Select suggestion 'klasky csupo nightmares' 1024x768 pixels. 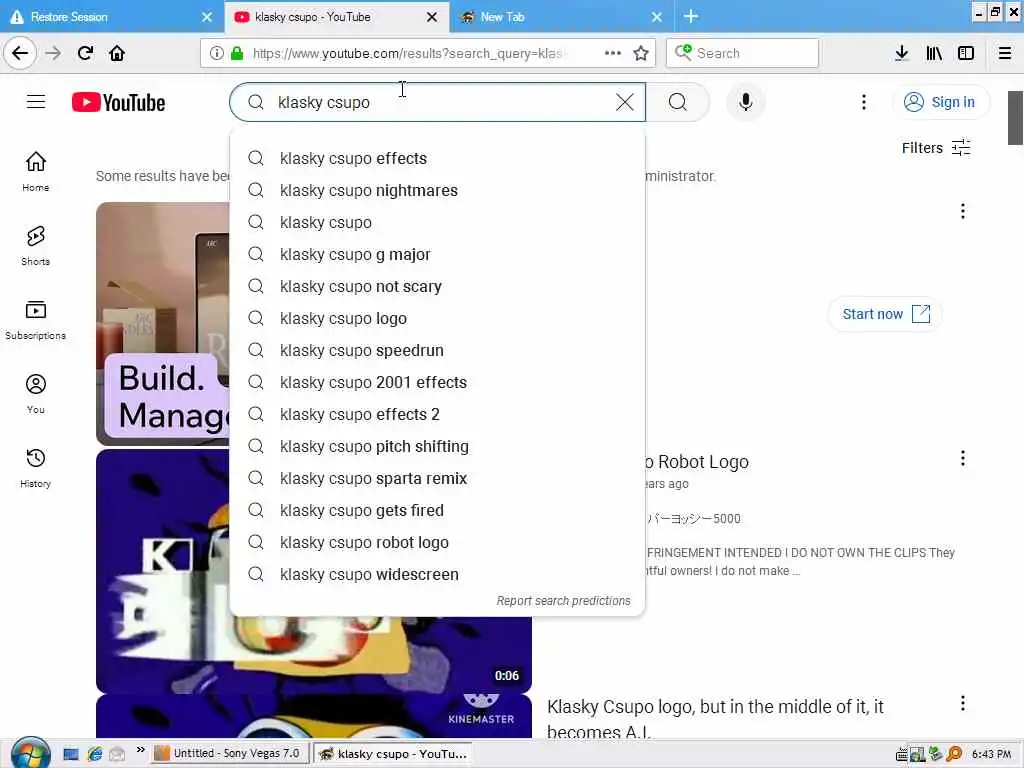coord(438,190)
